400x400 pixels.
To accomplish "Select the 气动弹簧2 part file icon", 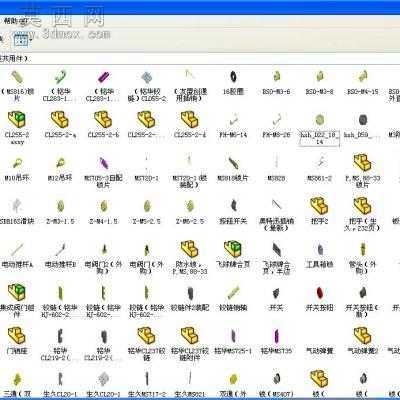I will (363, 336).
